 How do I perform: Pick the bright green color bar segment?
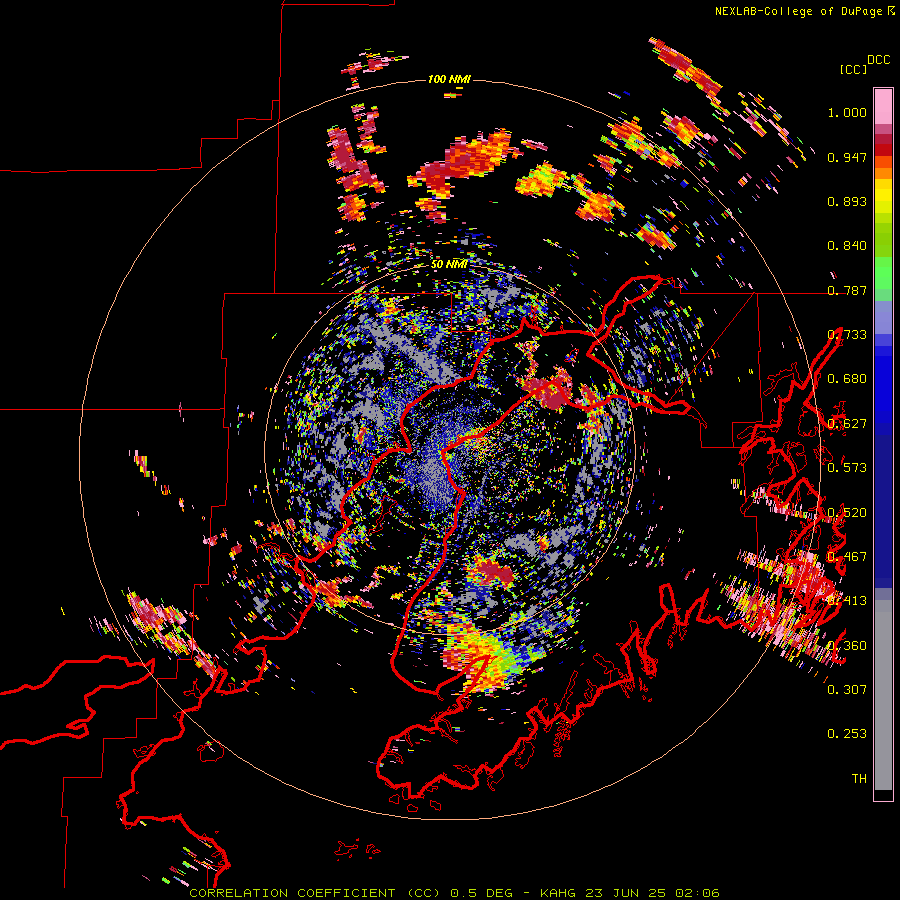883,273
